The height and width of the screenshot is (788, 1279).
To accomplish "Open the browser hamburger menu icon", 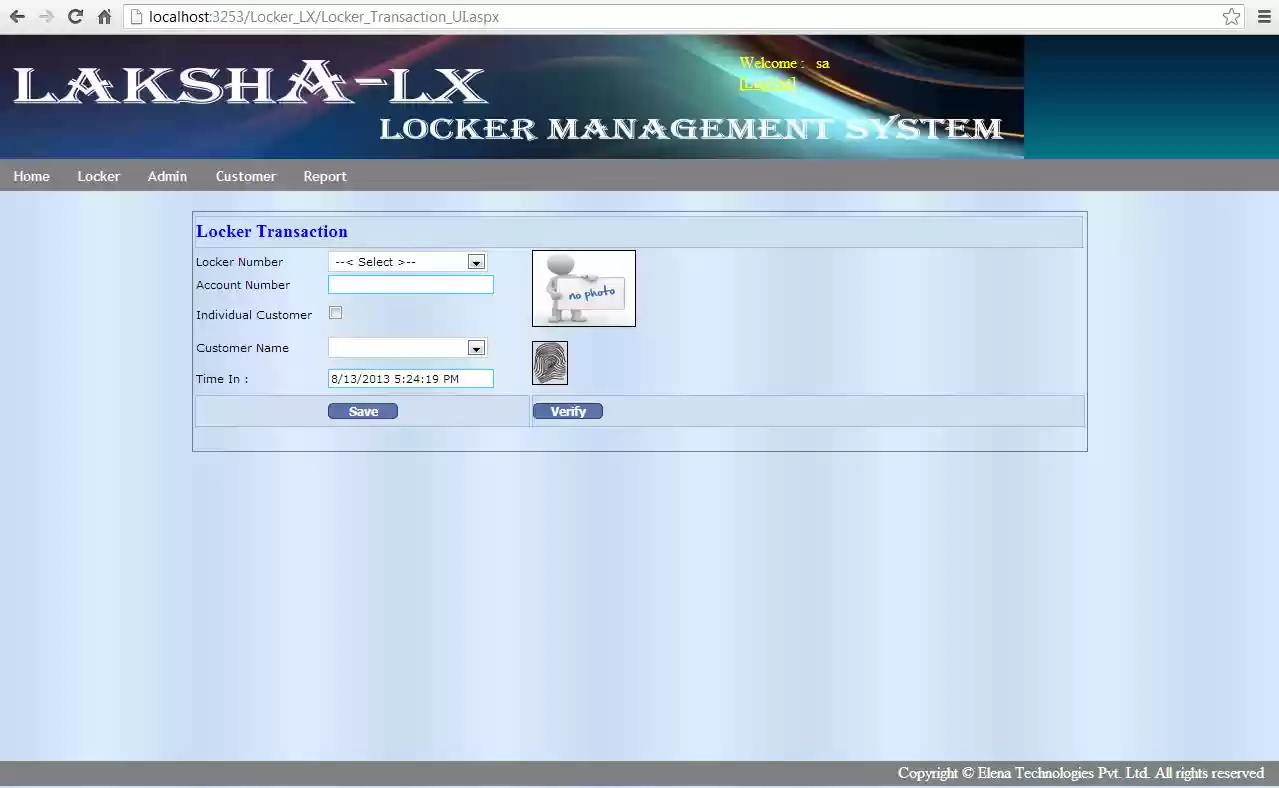I will [x=1264, y=16].
